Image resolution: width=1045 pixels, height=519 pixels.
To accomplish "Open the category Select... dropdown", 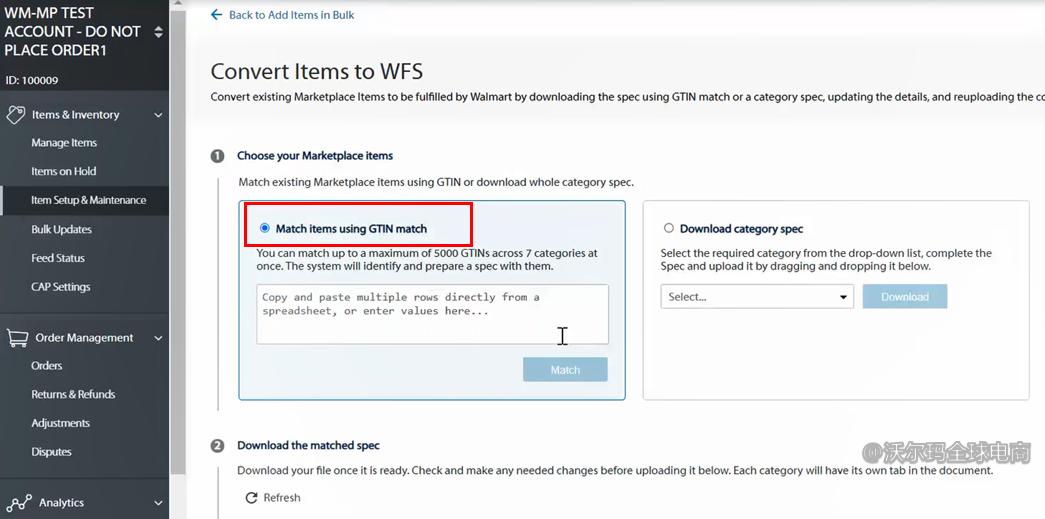I will click(x=757, y=297).
